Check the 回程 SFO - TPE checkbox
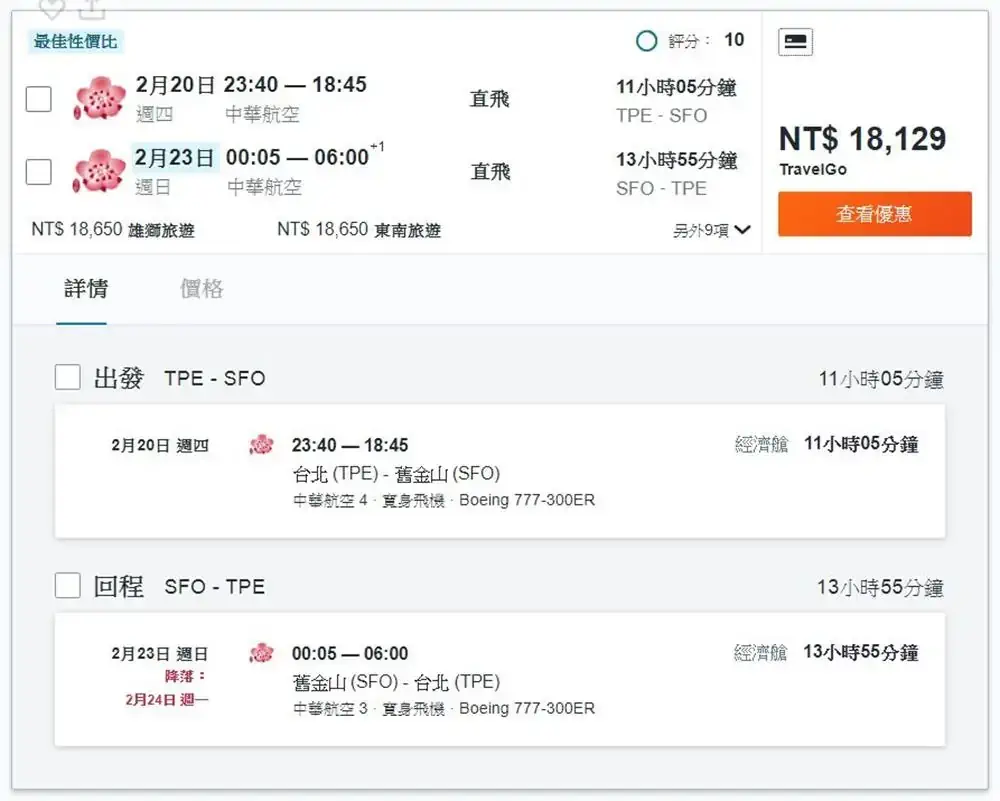Viewport: 1000px width, 801px height. tap(68, 585)
